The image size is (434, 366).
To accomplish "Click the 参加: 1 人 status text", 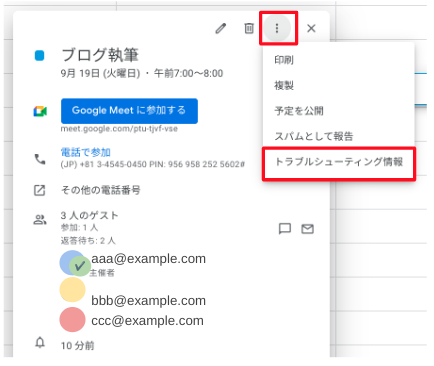I will click(x=79, y=228).
